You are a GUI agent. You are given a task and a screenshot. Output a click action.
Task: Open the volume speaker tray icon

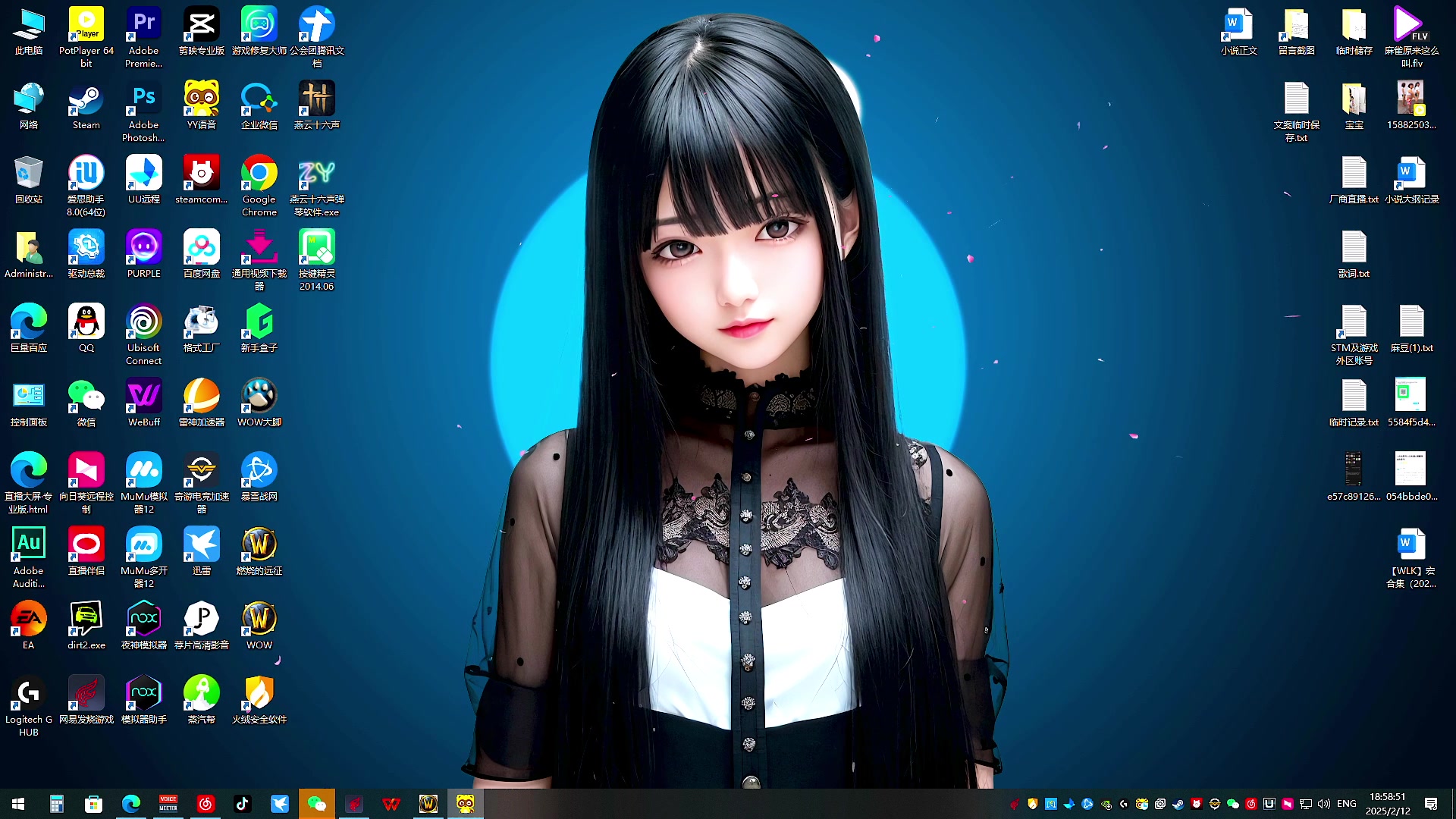tap(1324, 804)
